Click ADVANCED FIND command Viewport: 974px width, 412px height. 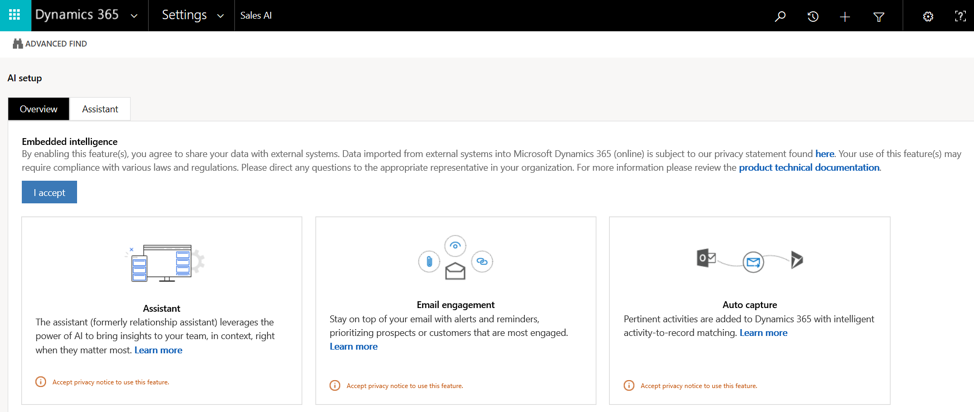click(50, 44)
